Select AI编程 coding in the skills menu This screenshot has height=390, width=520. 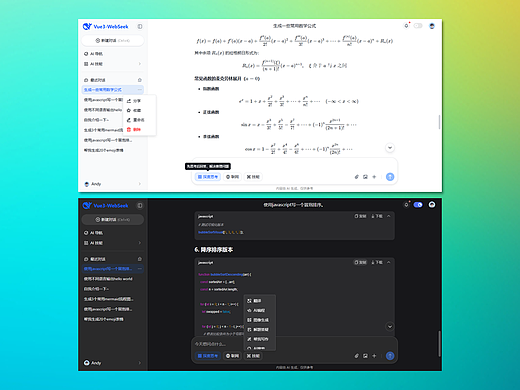260,311
